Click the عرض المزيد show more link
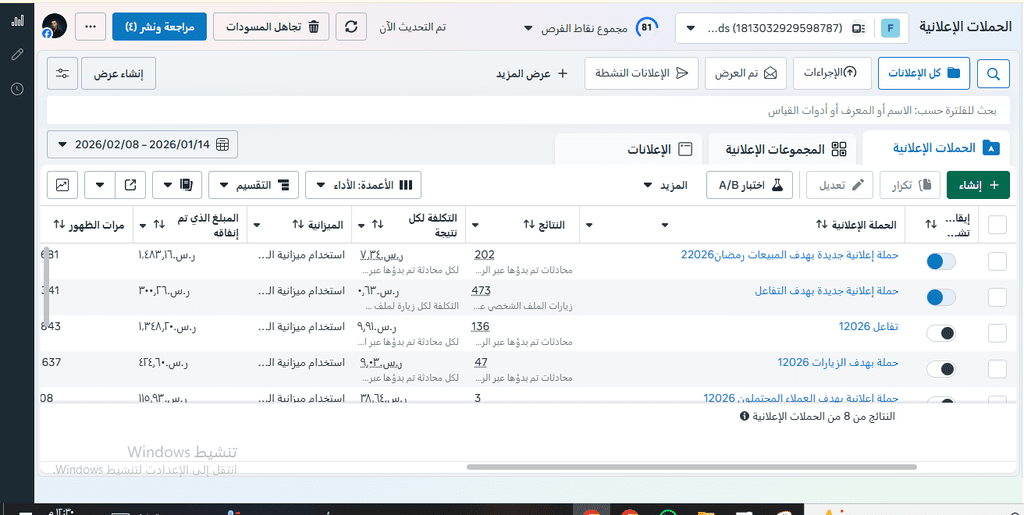 (530, 74)
